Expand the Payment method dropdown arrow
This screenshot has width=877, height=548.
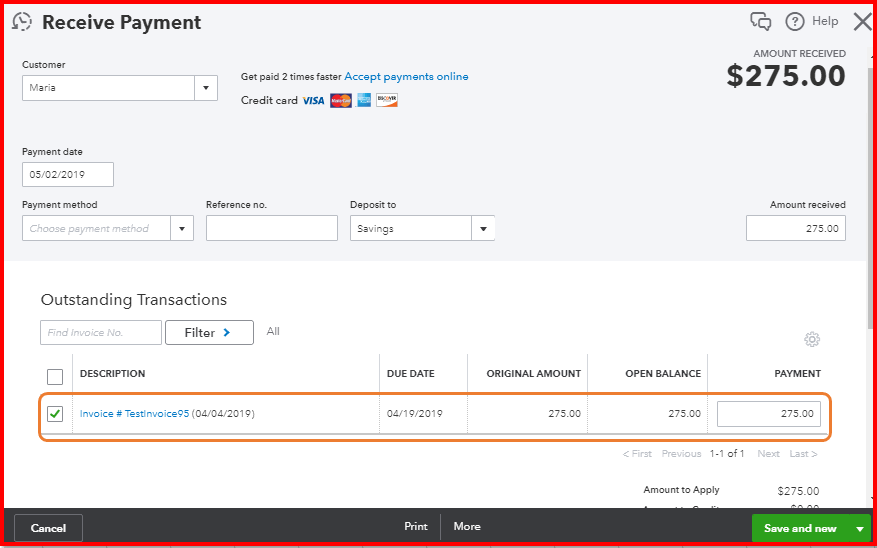pyautogui.click(x=182, y=228)
